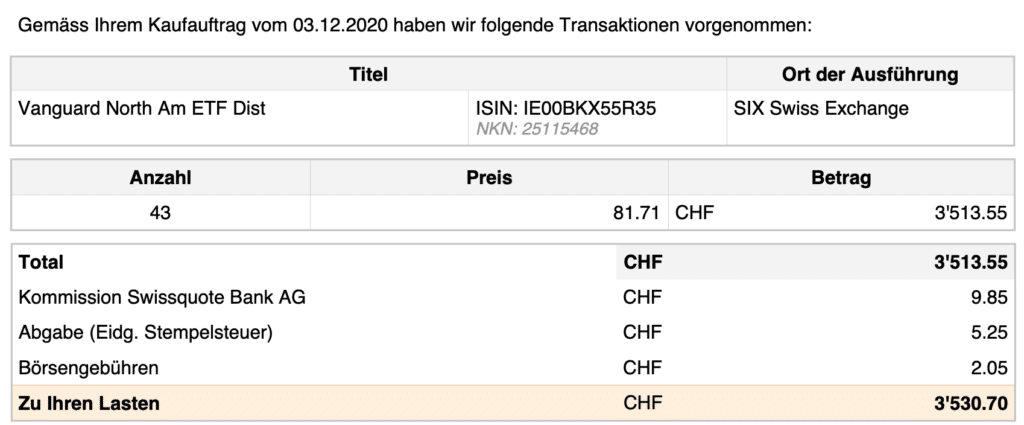Image resolution: width=1024 pixels, height=425 pixels.
Task: Click the NKN 25115468 number
Action: tap(536, 130)
